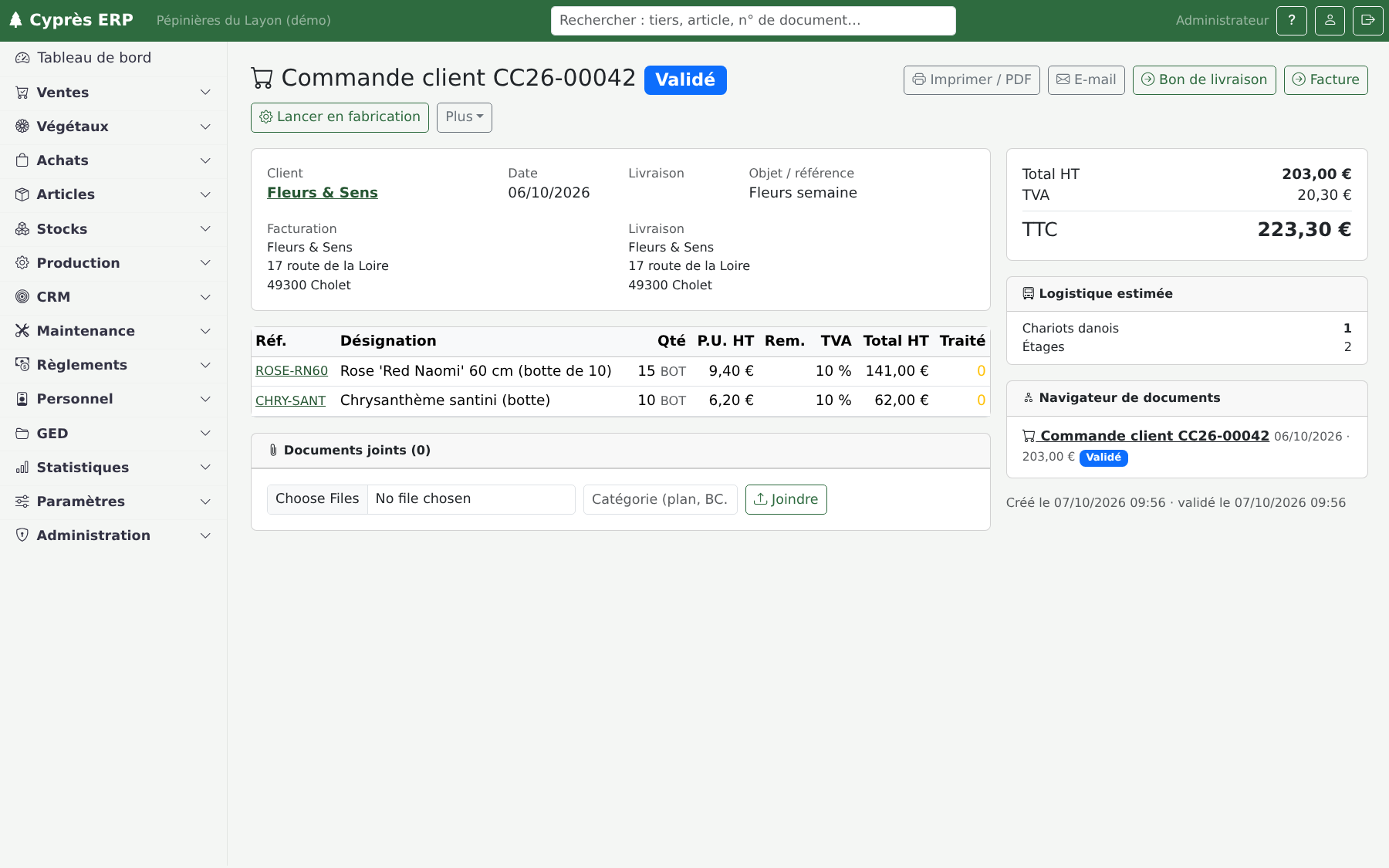This screenshot has width=1389, height=868.
Task: Expand the Végétaux section chevron
Action: click(x=205, y=127)
